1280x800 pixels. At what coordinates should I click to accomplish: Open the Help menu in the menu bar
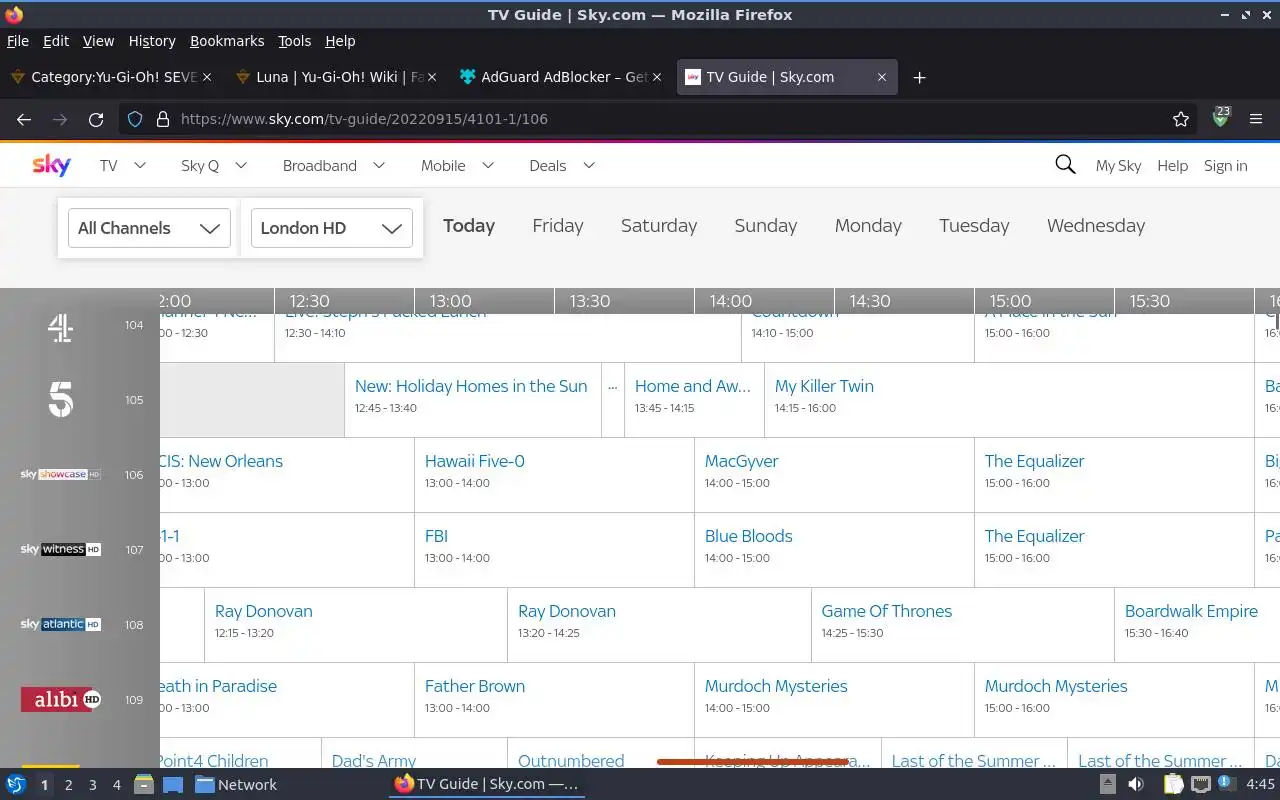point(340,41)
